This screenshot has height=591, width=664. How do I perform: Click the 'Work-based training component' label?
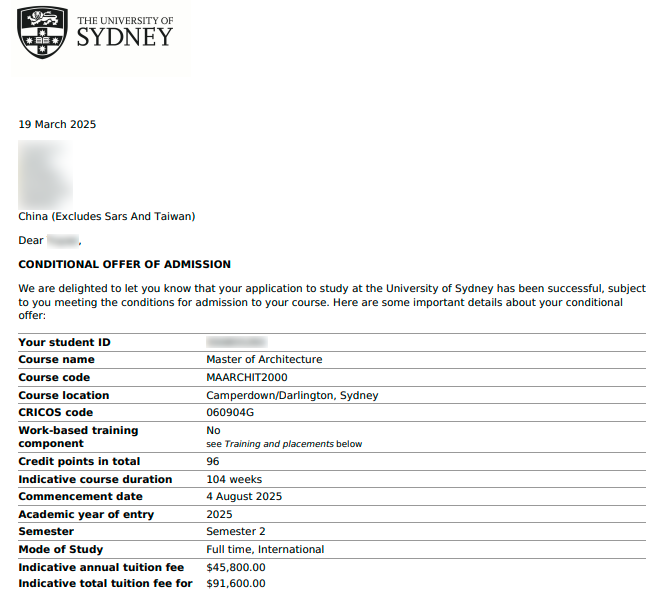click(78, 437)
